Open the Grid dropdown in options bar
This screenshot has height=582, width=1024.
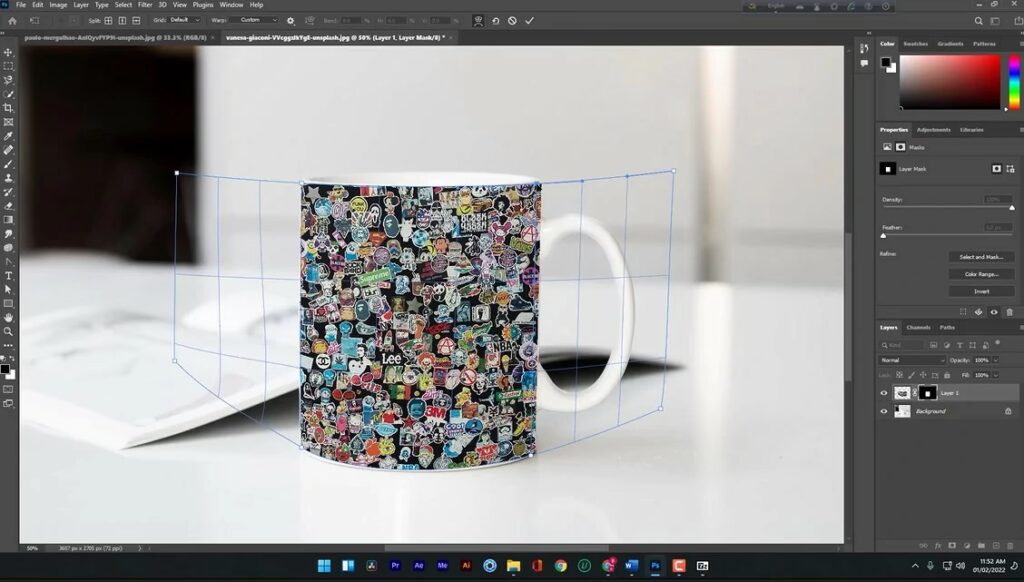[x=184, y=20]
